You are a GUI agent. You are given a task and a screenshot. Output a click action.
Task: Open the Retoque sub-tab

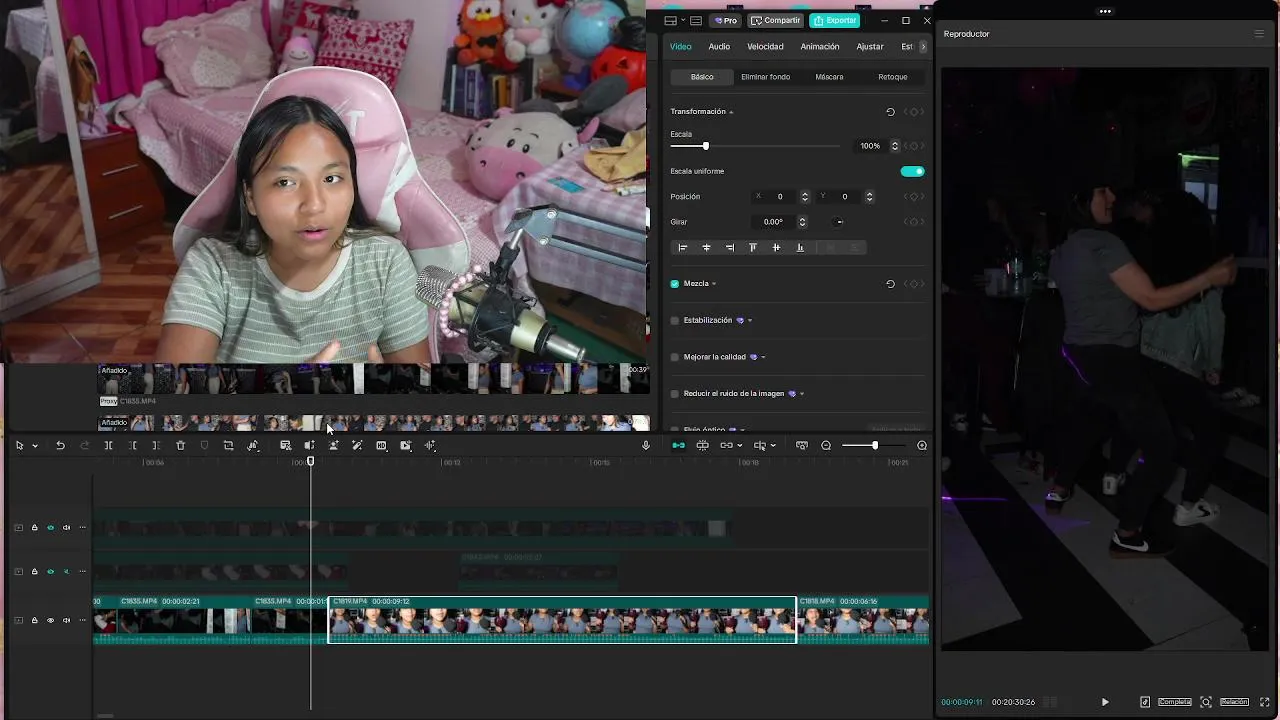point(893,77)
